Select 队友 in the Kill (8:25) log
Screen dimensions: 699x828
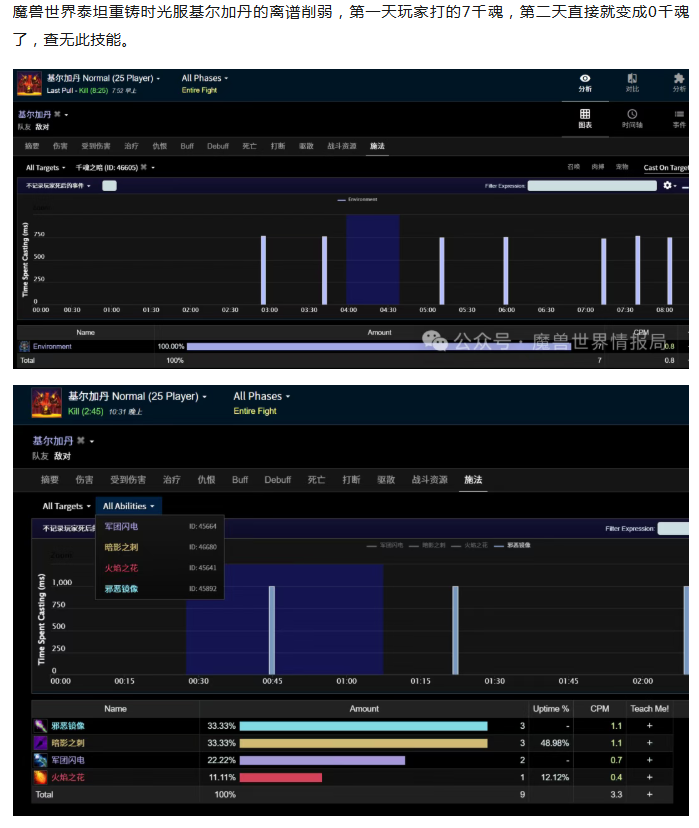(x=24, y=127)
